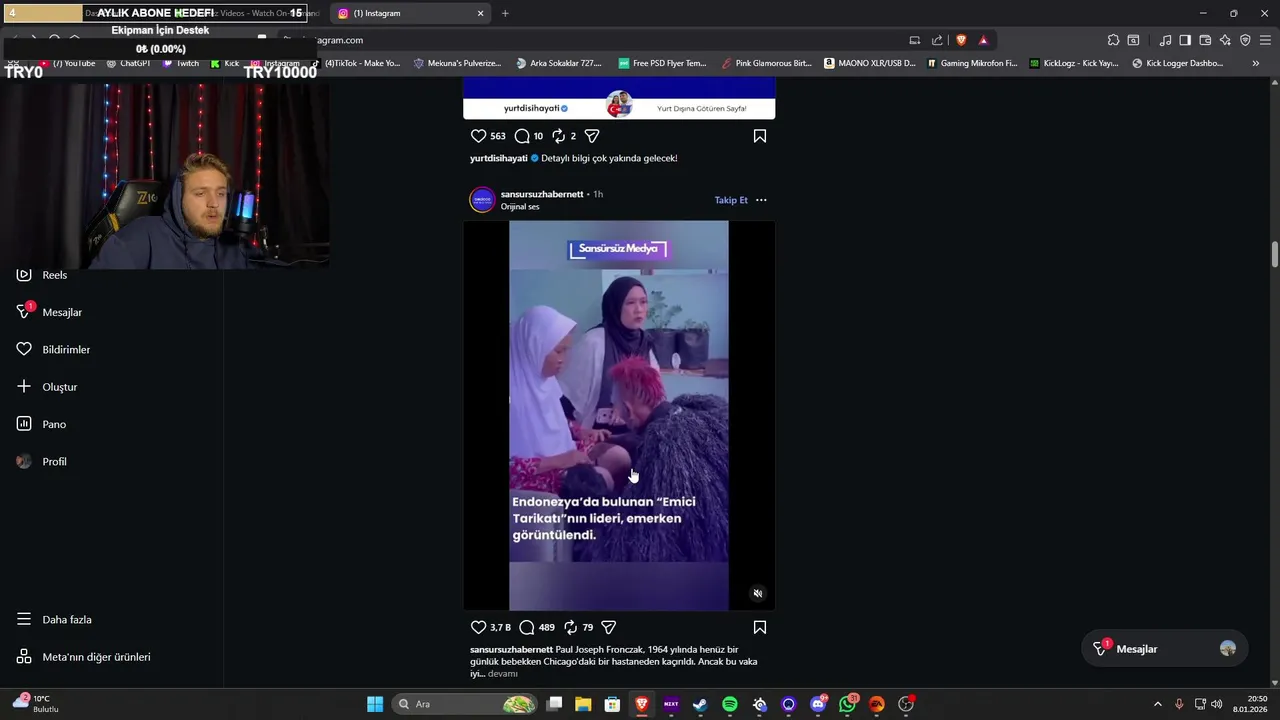Show hidden system tray icons
Viewport: 1280px width, 720px height.
1158,704
